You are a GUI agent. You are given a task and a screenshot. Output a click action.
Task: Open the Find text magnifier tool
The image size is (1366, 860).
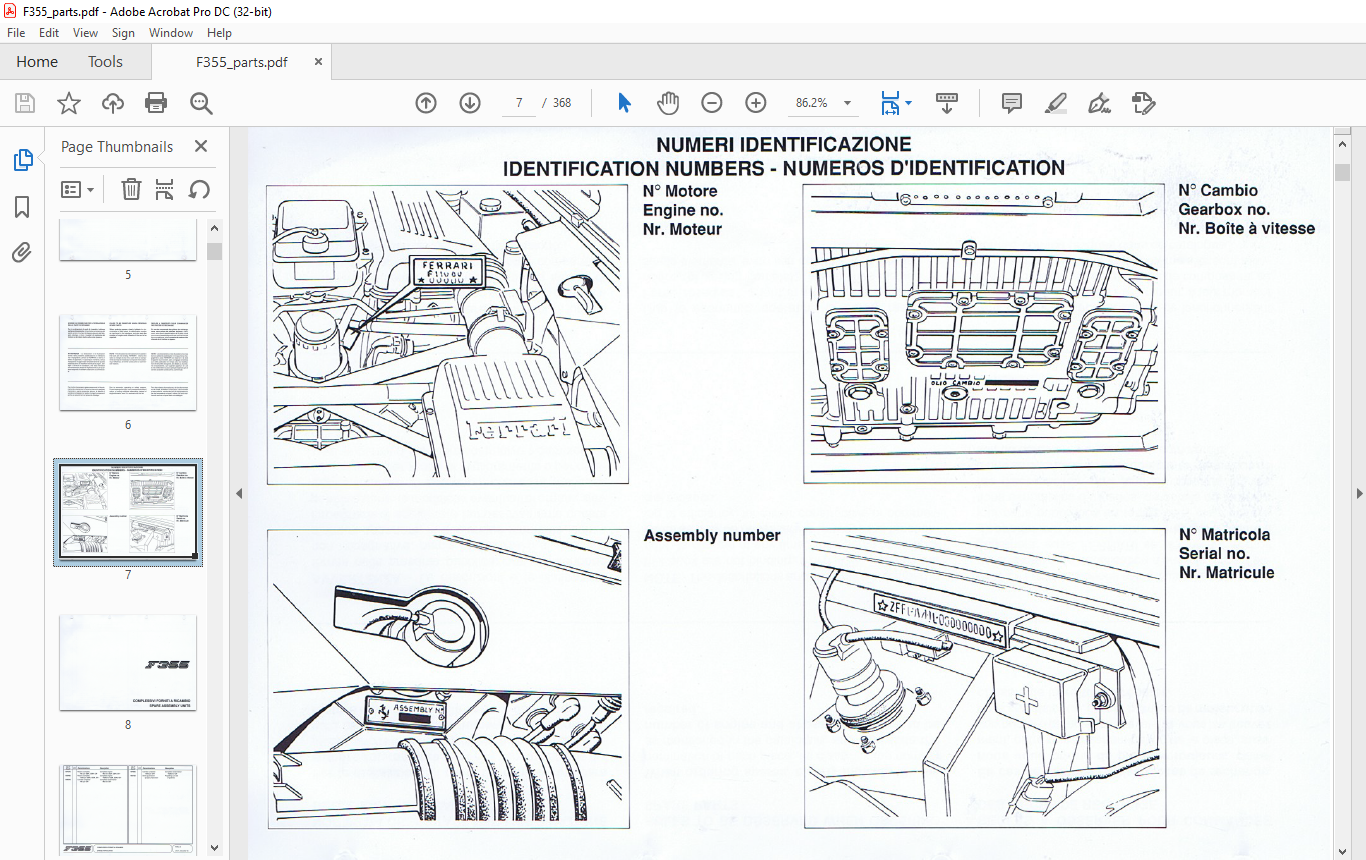pyautogui.click(x=201, y=103)
